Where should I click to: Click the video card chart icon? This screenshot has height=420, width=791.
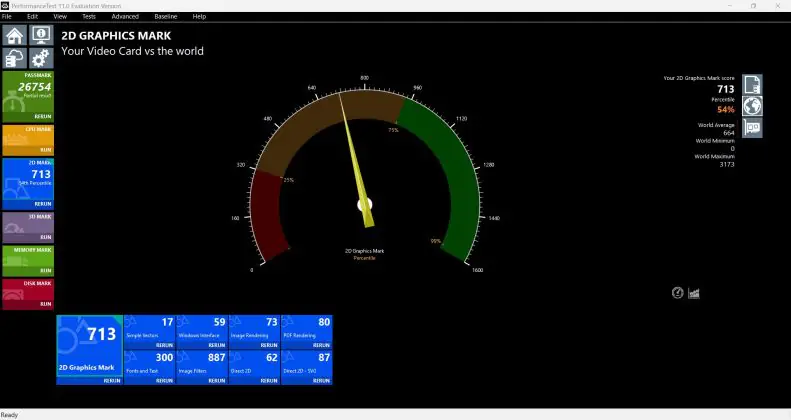coord(752,128)
